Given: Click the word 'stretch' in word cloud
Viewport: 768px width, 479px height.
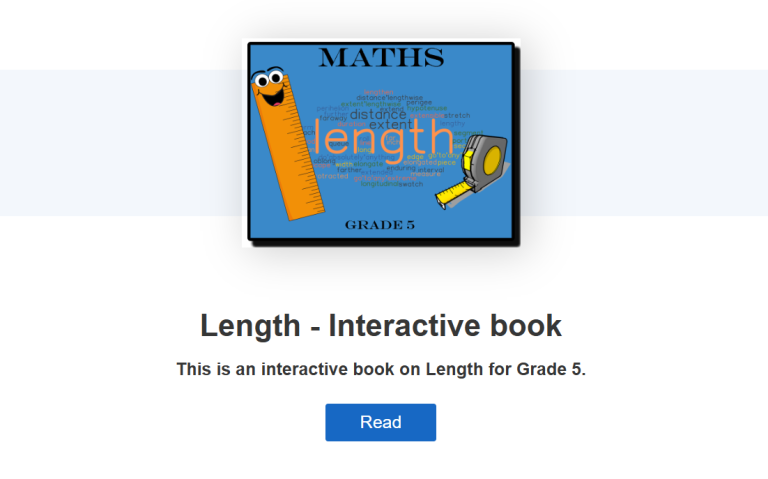Looking at the screenshot, I should pos(457,116).
